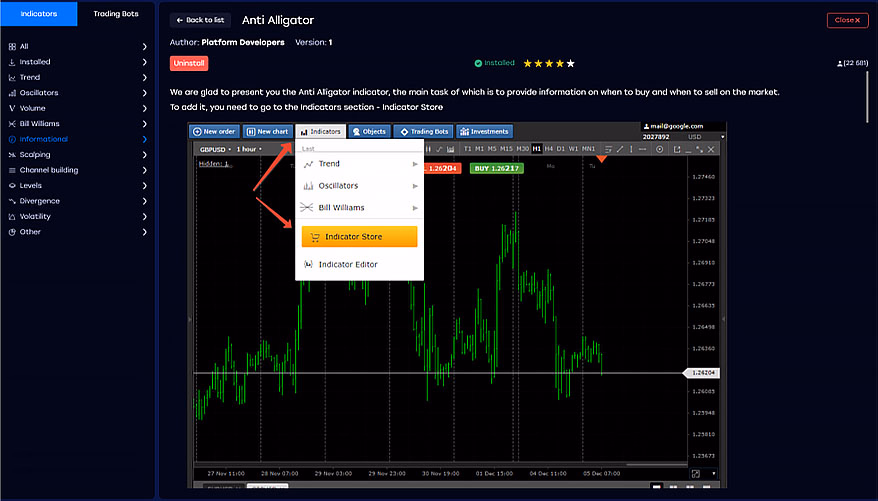Image resolution: width=878 pixels, height=501 pixels.
Task: Expand the Divergence category chevron
Action: [144, 201]
